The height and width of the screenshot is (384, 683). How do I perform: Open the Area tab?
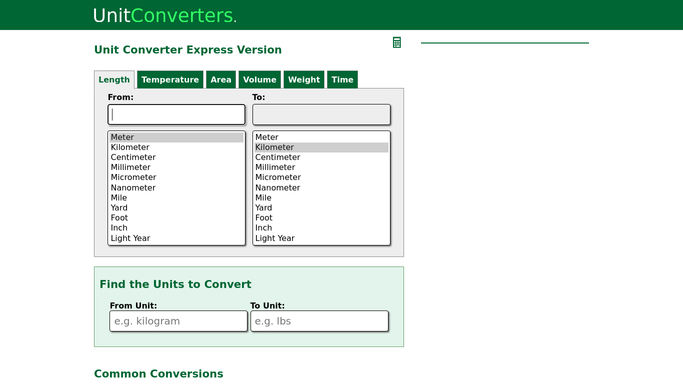pos(221,80)
